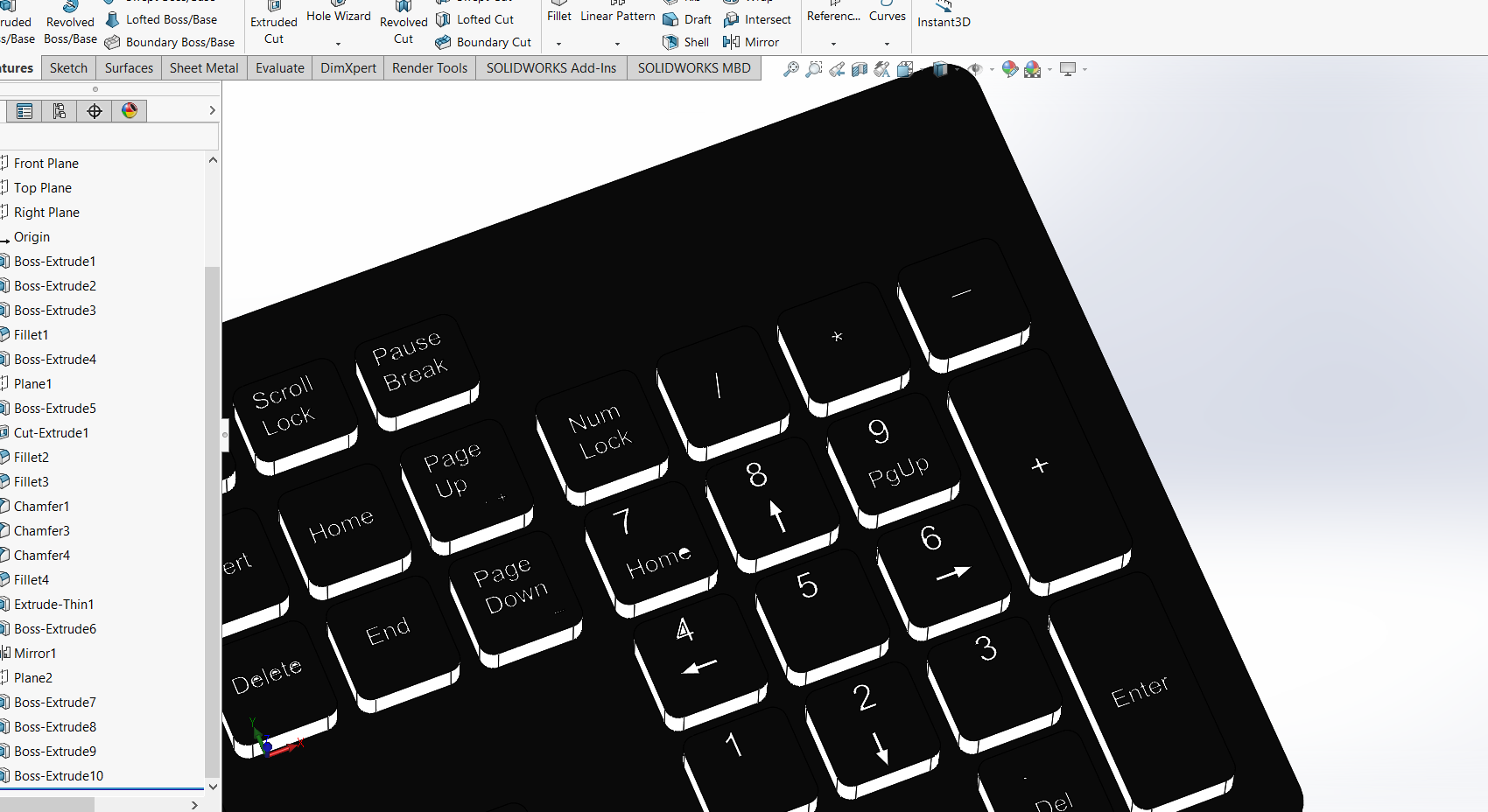Open the Apply Scene dropdown arrow
Viewport: 1488px width, 812px height.
point(1049,70)
